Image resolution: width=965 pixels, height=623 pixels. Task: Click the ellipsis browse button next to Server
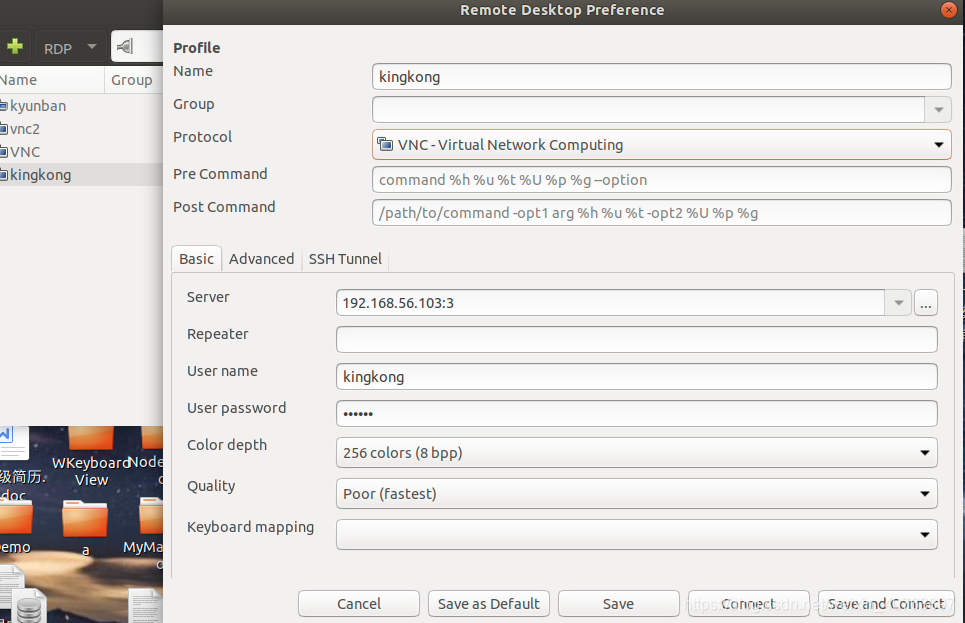926,303
